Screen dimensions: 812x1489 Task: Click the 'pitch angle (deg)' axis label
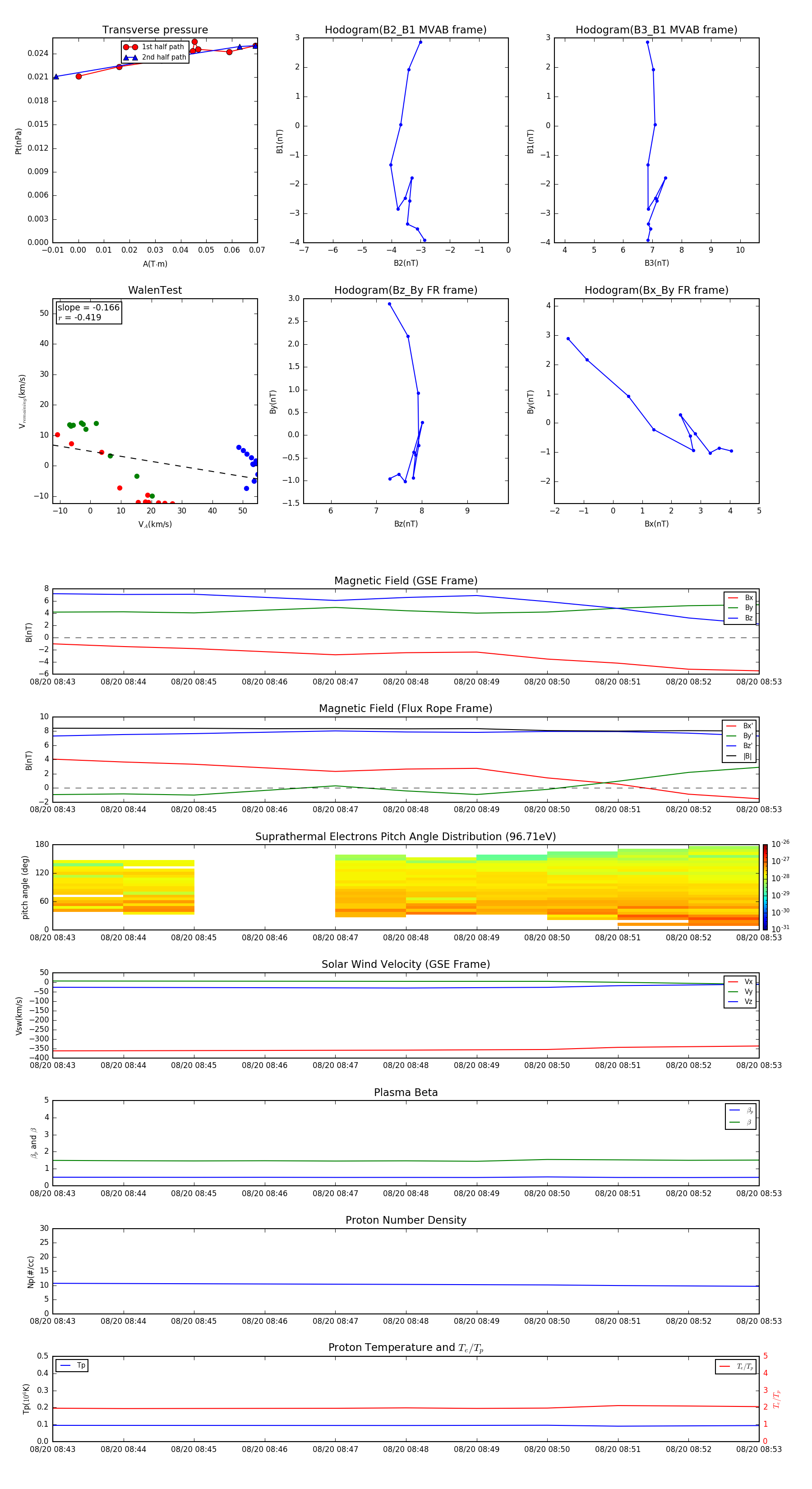point(25,887)
